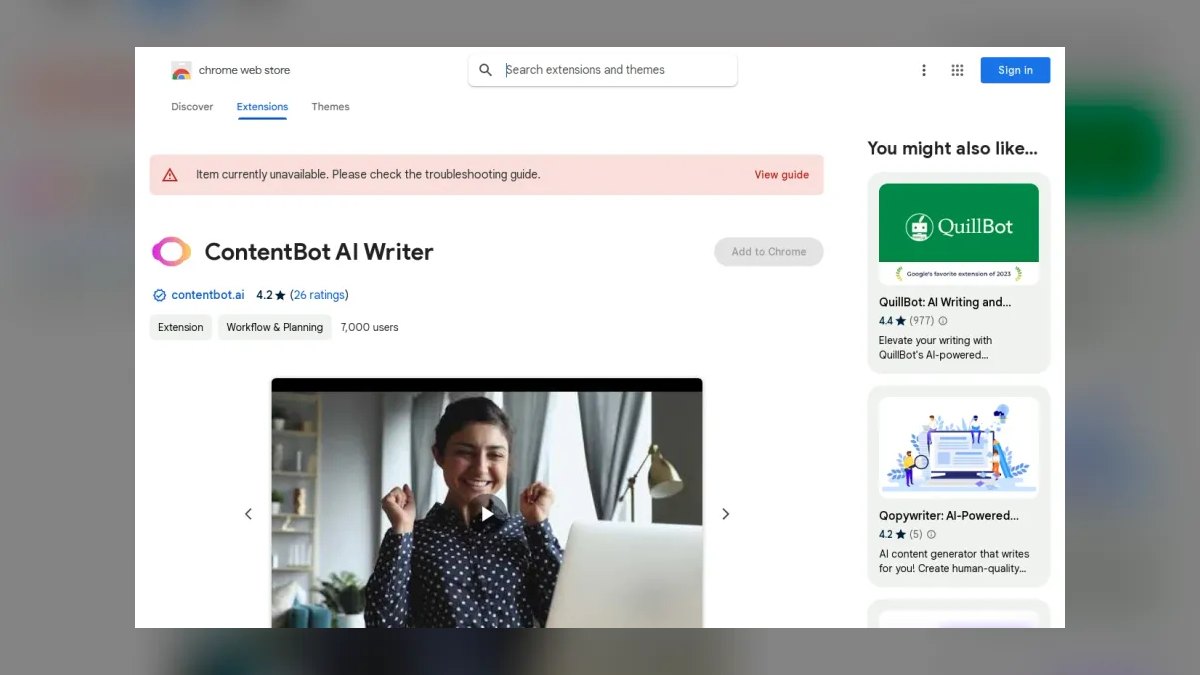
Task: Click the chrome web store title text
Action: coord(244,70)
